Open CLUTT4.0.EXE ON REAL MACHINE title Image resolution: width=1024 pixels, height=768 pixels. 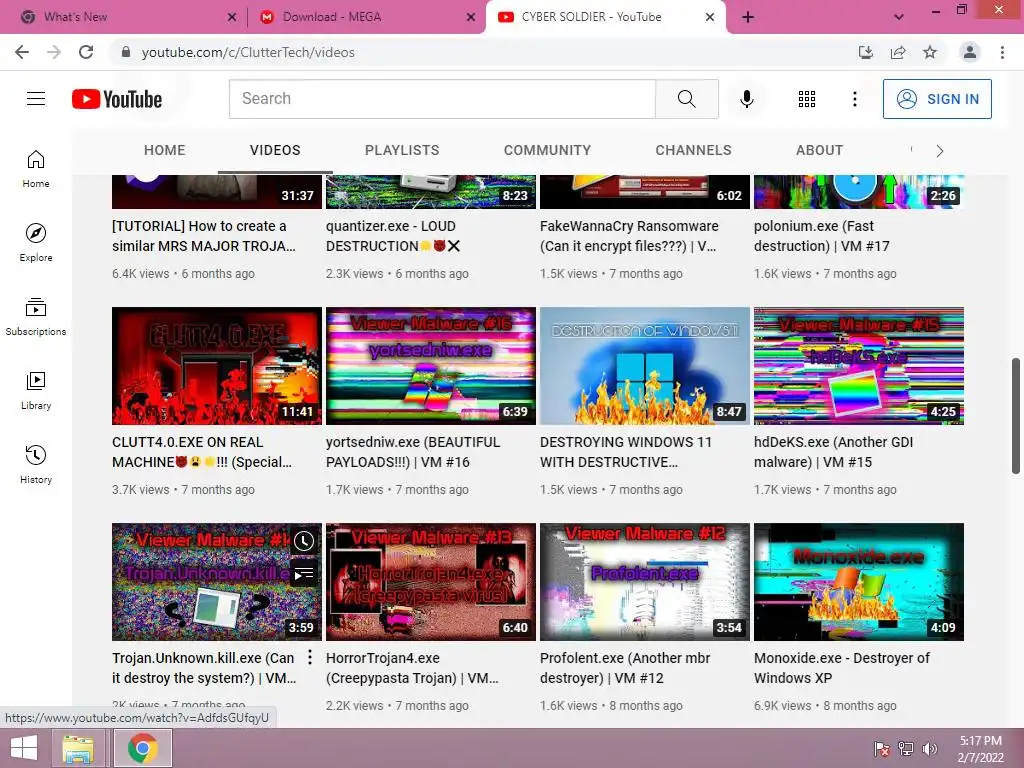click(x=202, y=452)
